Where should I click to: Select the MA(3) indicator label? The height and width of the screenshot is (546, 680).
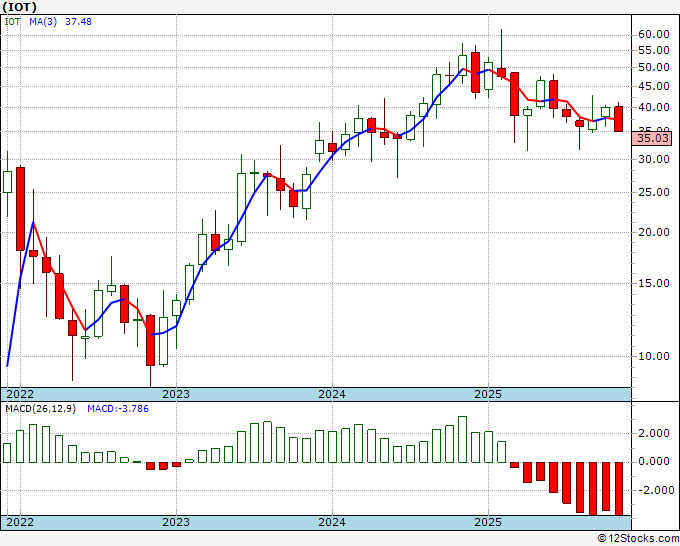click(x=43, y=21)
